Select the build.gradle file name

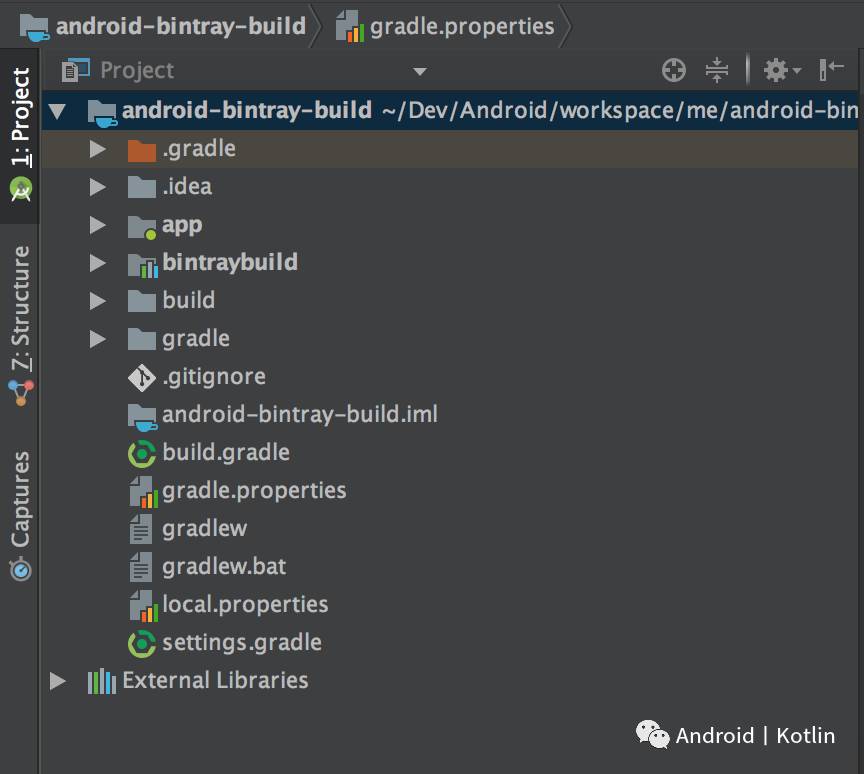pos(226,453)
